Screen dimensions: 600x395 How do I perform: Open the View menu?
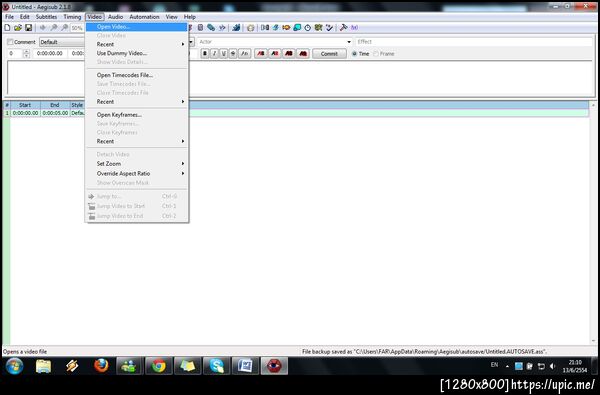[x=171, y=17]
